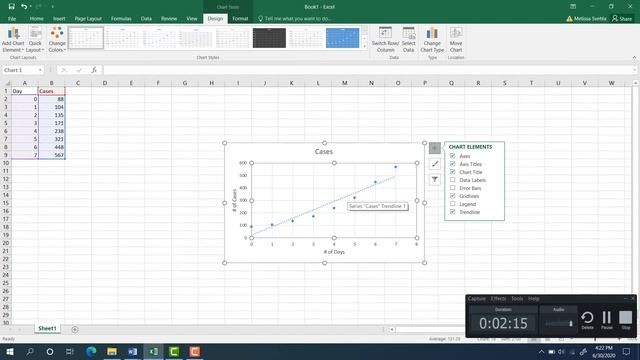The image size is (640, 360).
Task: Open the File menu tab
Action: point(12,19)
